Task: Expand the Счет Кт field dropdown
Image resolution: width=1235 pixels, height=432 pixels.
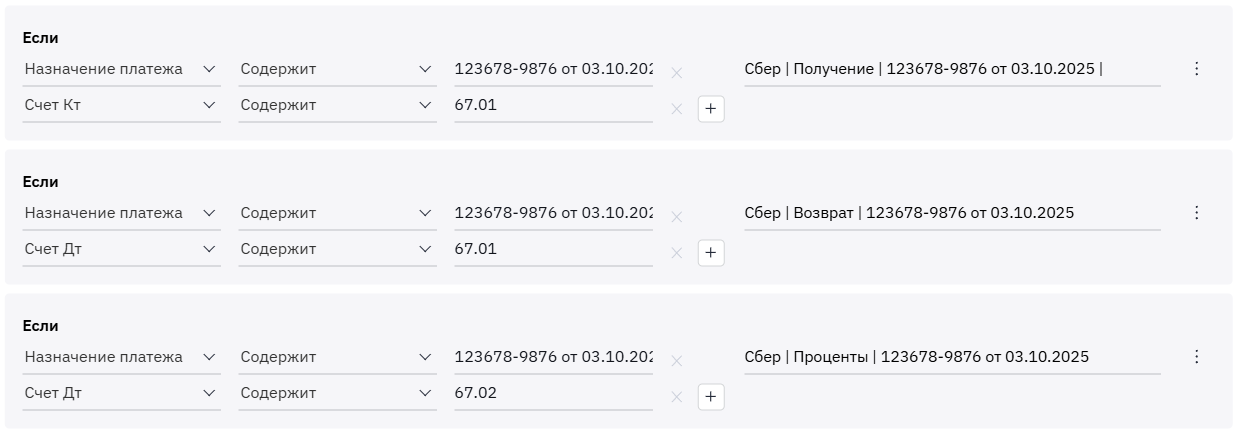Action: tap(121, 105)
